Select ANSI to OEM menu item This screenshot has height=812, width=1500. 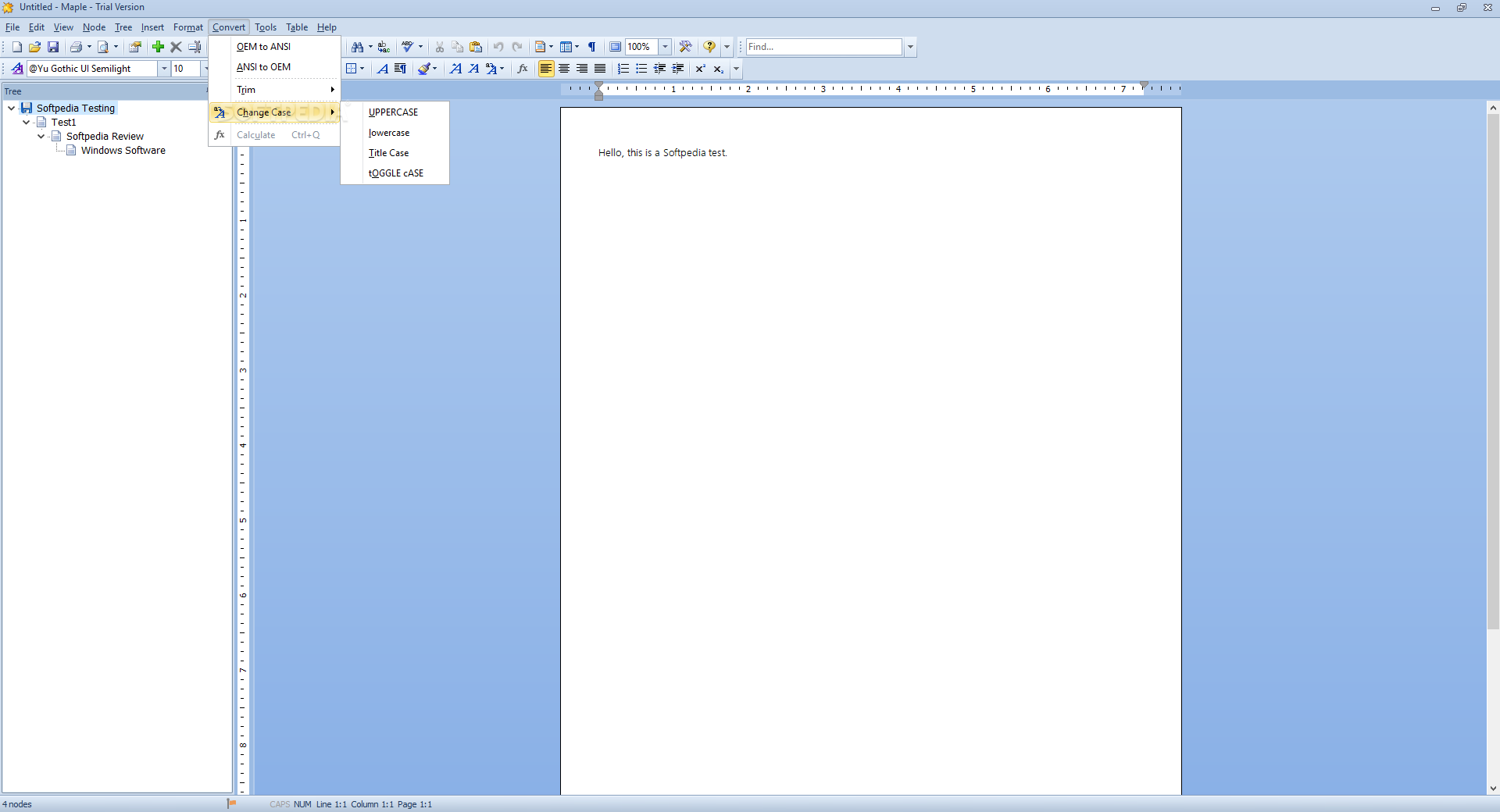click(x=274, y=67)
